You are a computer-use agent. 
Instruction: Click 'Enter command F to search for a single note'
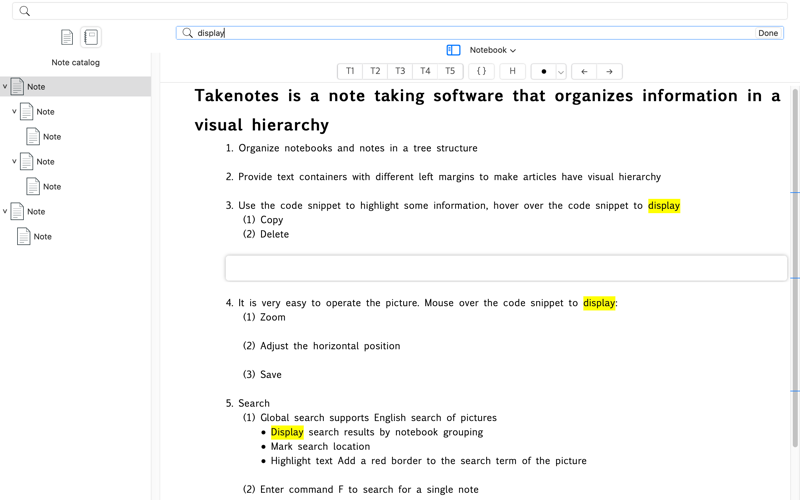point(369,490)
